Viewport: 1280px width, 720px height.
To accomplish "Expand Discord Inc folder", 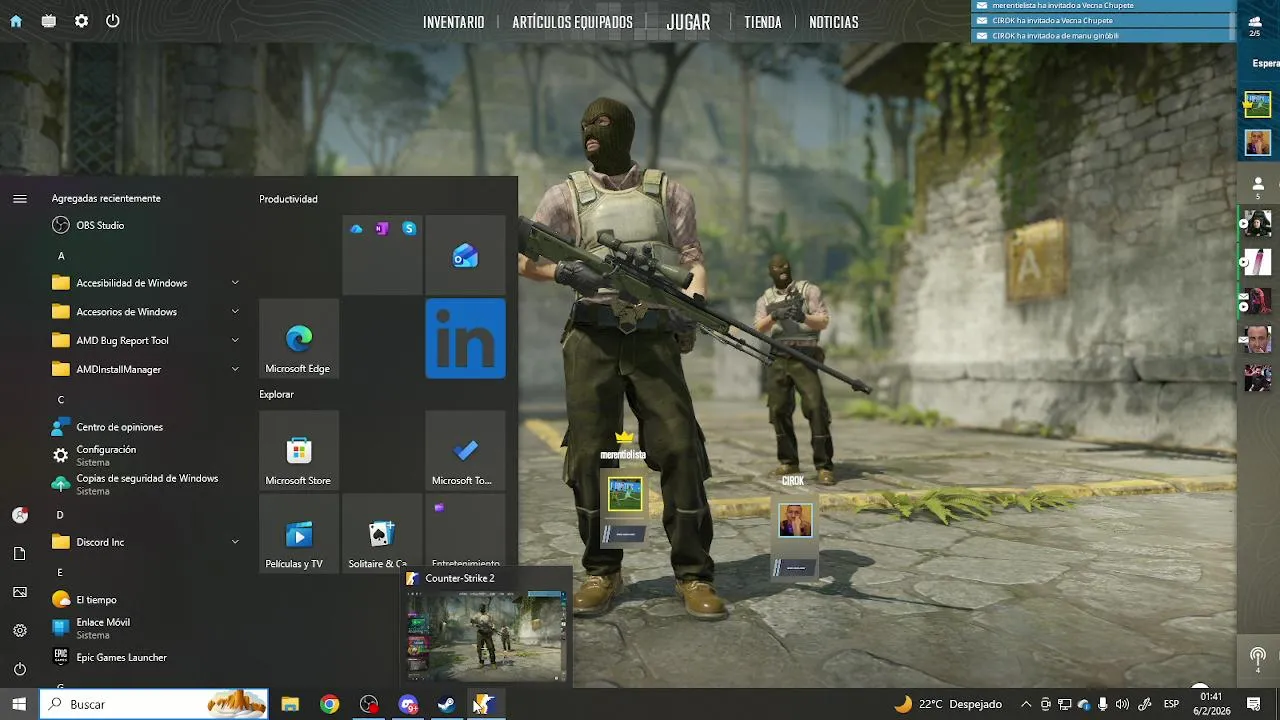I will pyautogui.click(x=146, y=542).
